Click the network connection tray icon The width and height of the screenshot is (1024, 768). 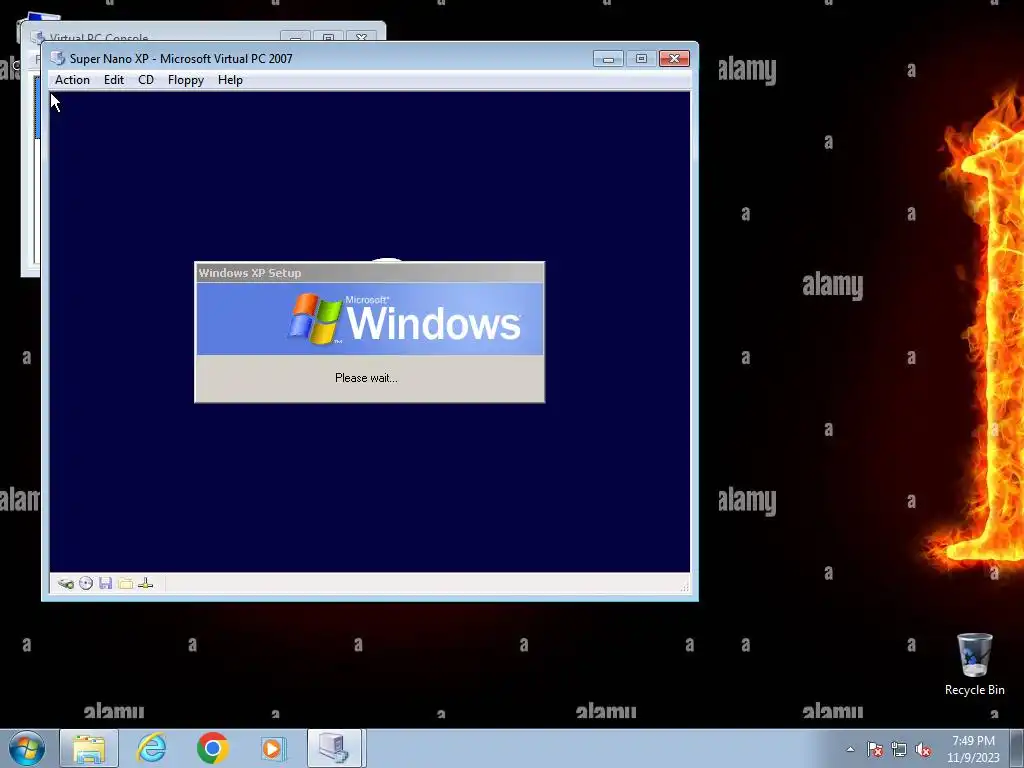(899, 749)
